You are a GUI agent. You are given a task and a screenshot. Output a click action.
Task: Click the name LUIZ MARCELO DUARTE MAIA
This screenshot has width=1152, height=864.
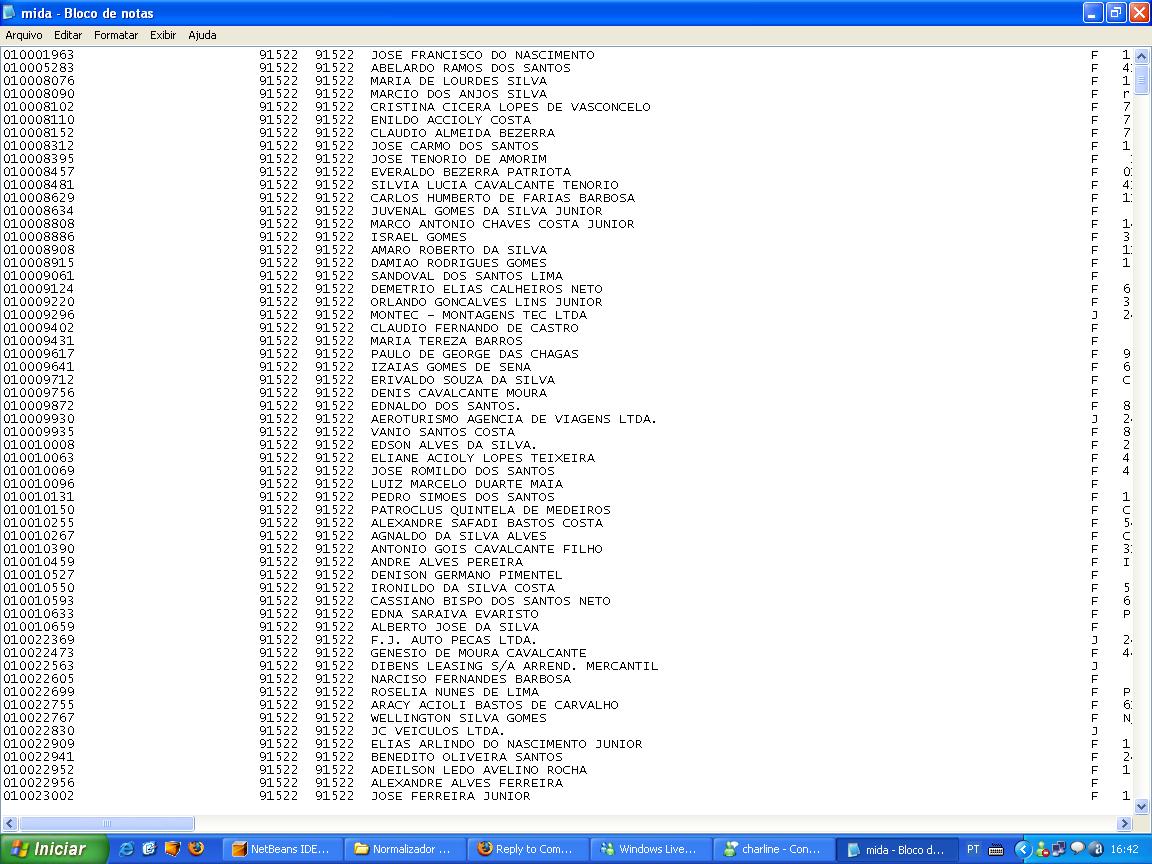pos(467,484)
